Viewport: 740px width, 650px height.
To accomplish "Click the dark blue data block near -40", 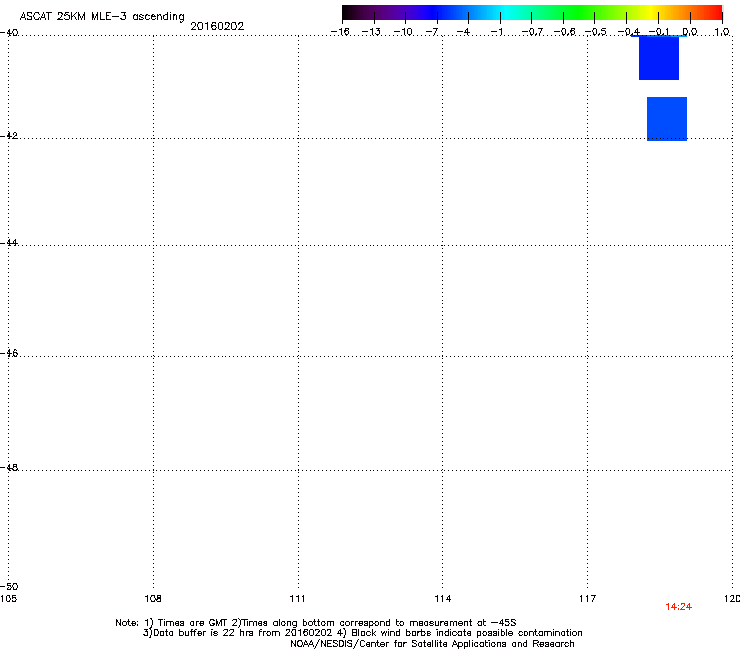I will (659, 58).
